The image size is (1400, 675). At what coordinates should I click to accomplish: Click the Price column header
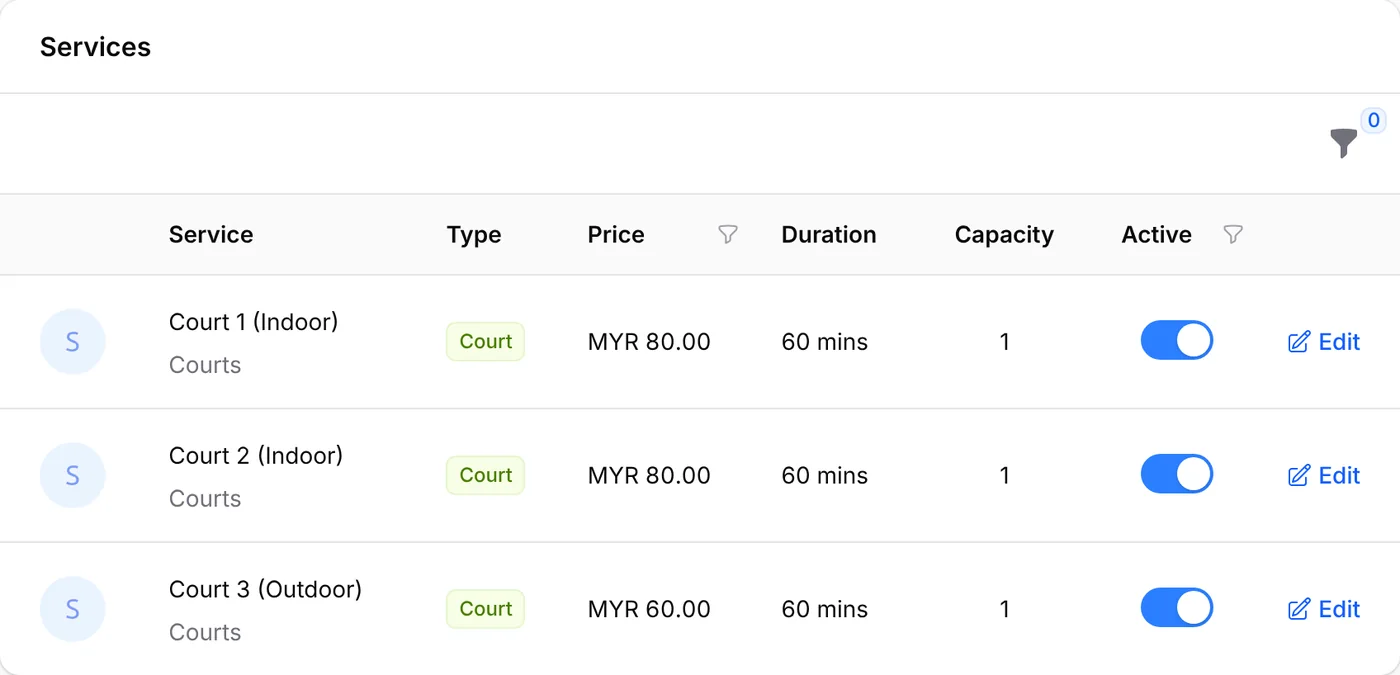(x=616, y=235)
